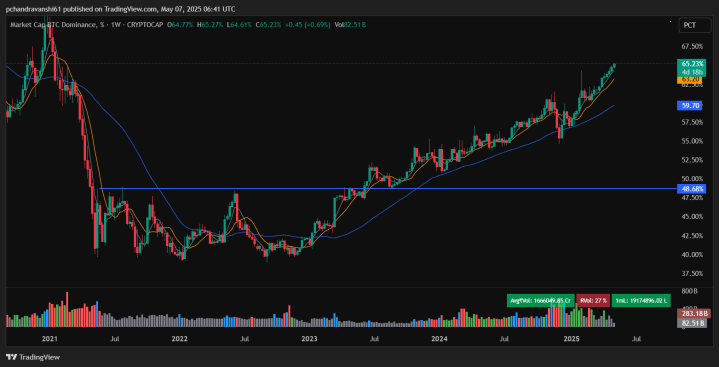Click the green 65.23% current price label
The width and height of the screenshot is (719, 367).
point(690,63)
